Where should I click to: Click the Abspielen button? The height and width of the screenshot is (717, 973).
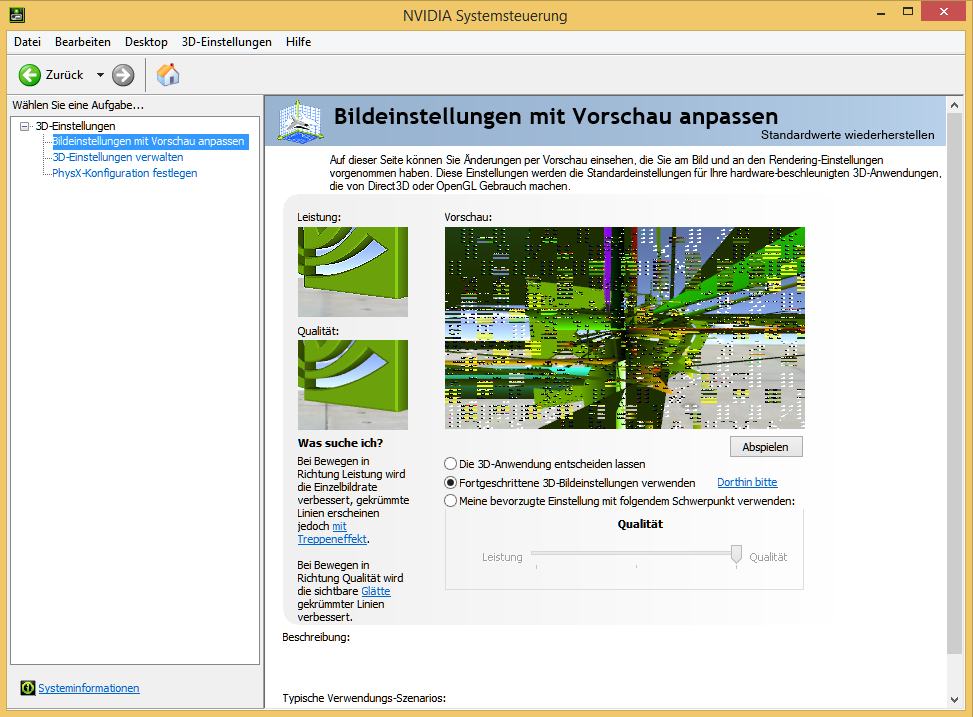click(766, 447)
